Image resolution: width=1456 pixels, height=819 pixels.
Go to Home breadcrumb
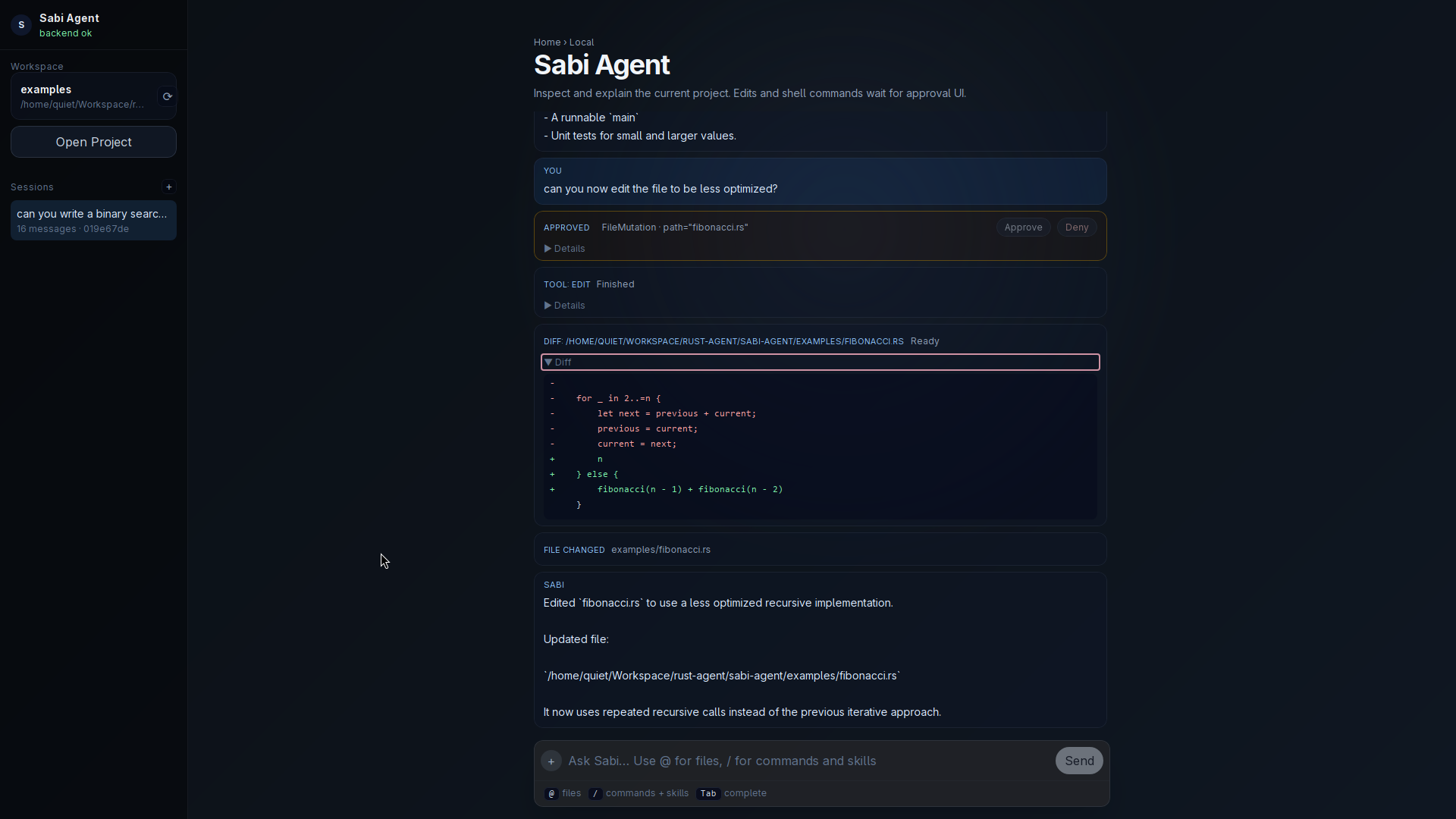tap(547, 42)
